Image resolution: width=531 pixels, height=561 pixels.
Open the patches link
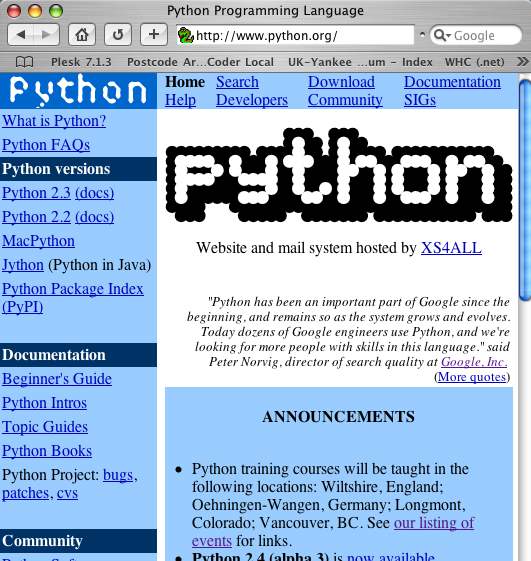[25, 493]
